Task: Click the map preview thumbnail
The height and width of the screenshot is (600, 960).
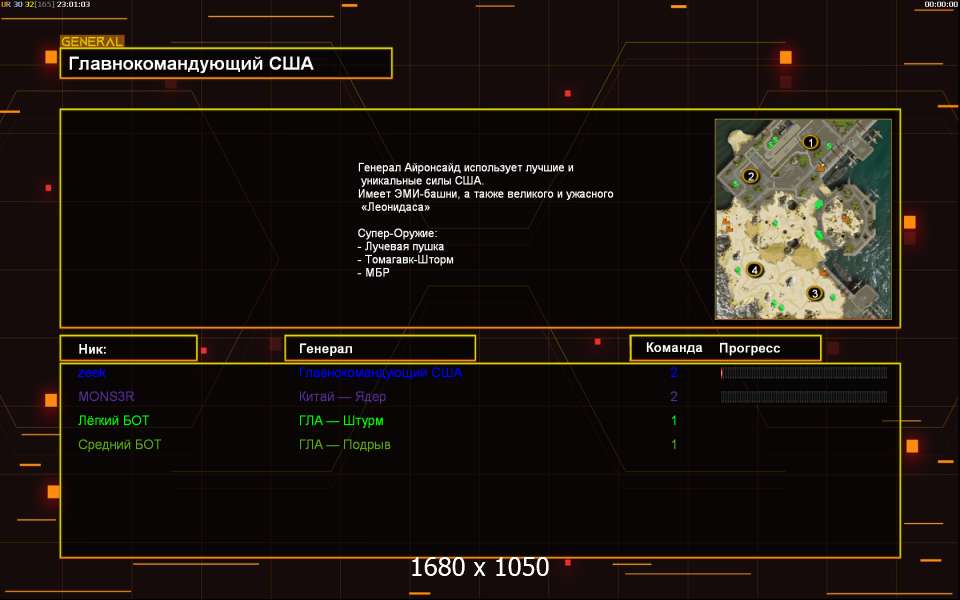Action: click(803, 219)
